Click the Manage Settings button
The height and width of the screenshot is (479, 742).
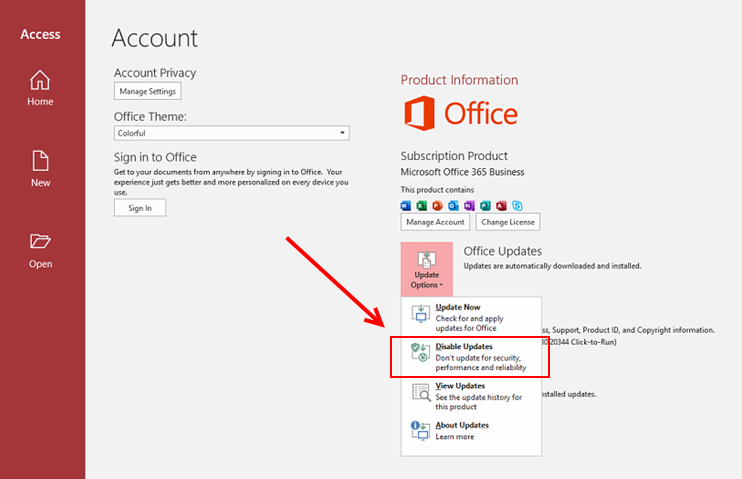[x=148, y=91]
